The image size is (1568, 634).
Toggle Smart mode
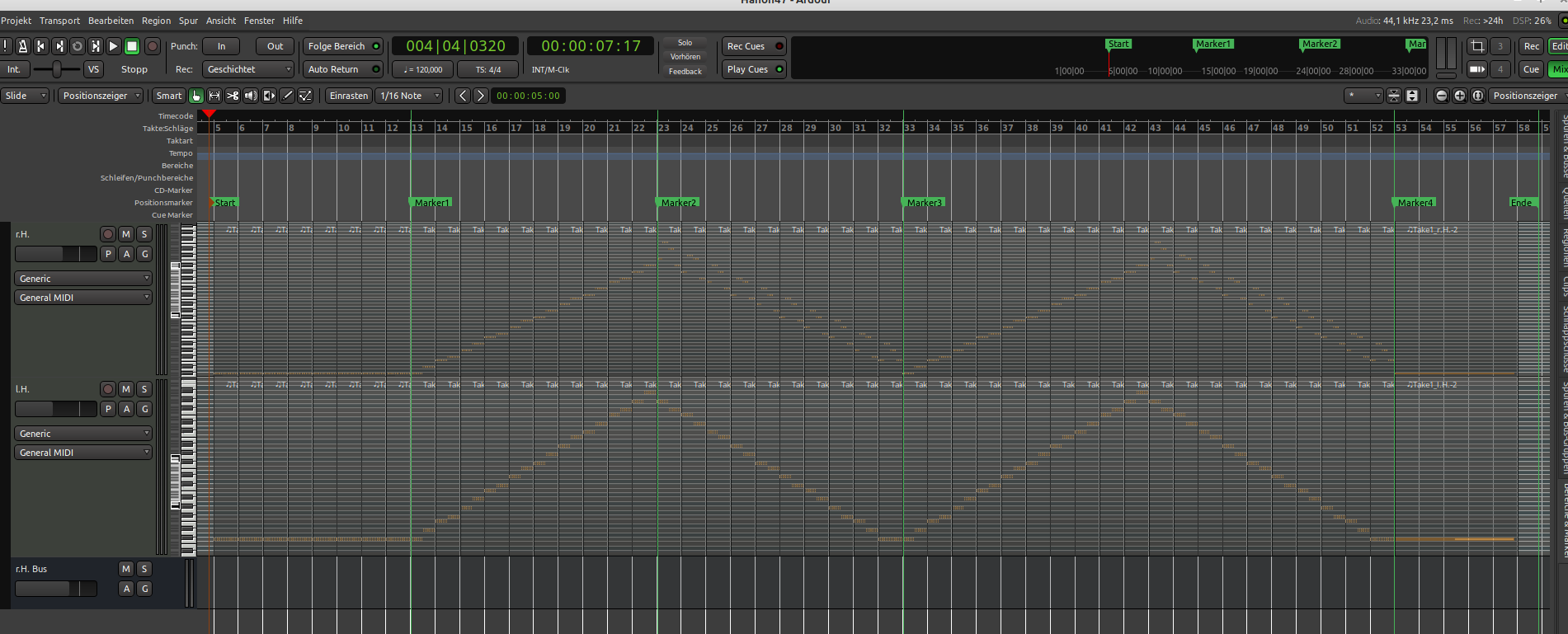(x=169, y=96)
